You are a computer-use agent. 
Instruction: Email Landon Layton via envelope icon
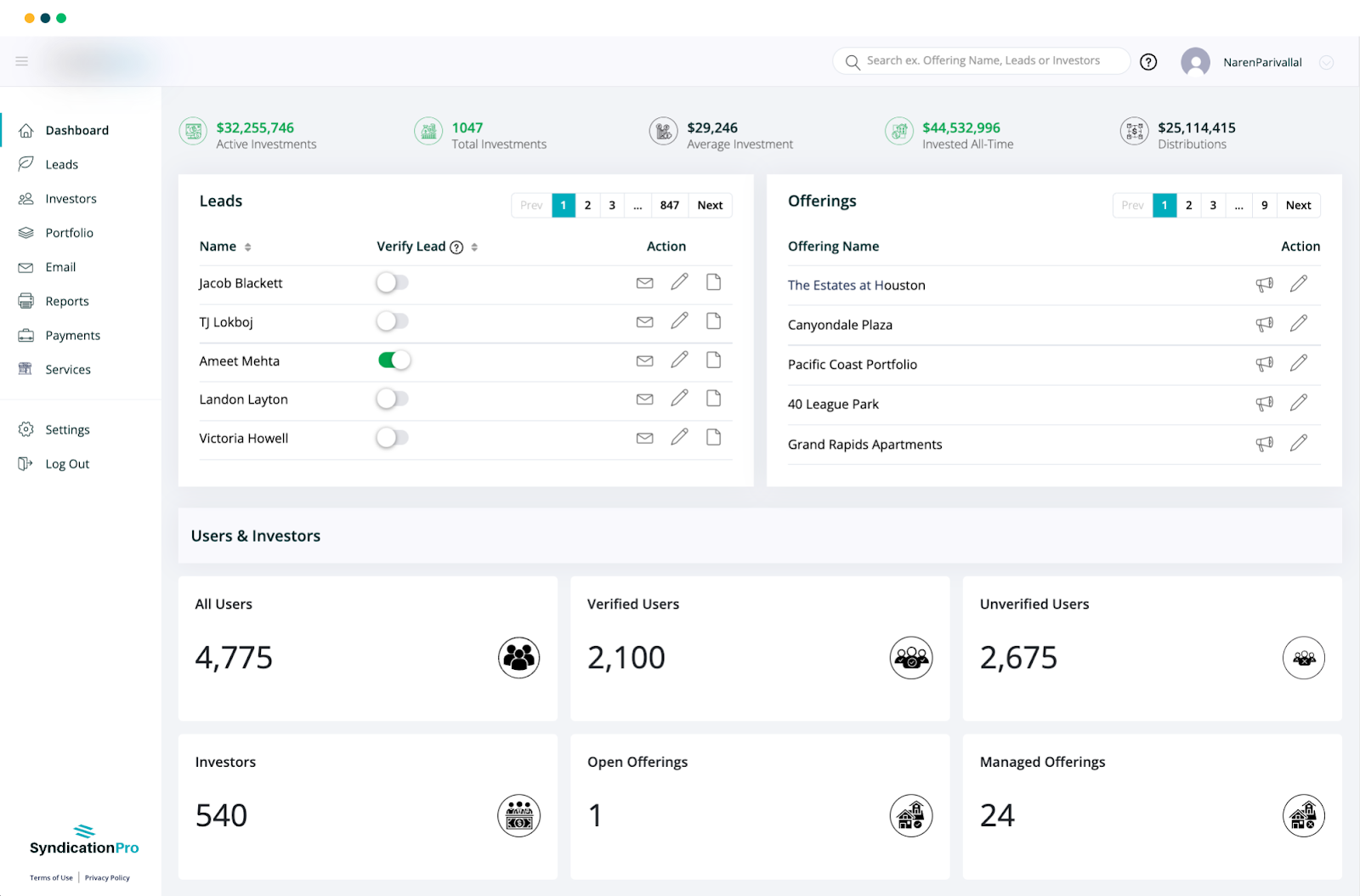[x=645, y=400]
